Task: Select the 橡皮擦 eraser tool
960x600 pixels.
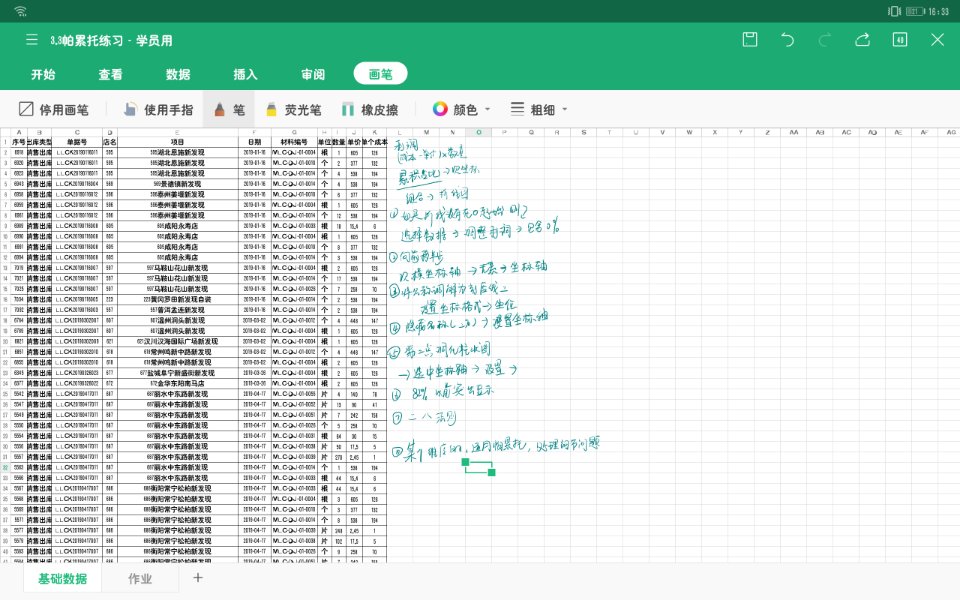Action: (370, 110)
